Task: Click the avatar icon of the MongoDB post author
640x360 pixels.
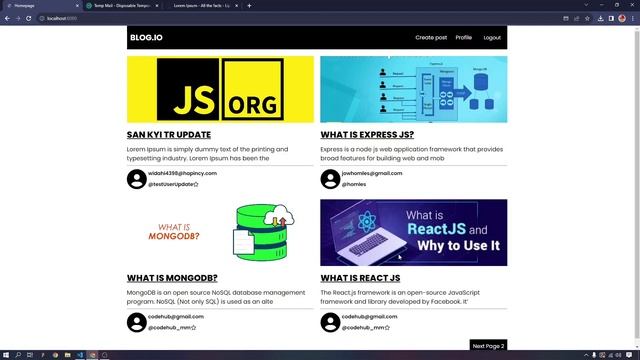Action: pyautogui.click(x=137, y=322)
